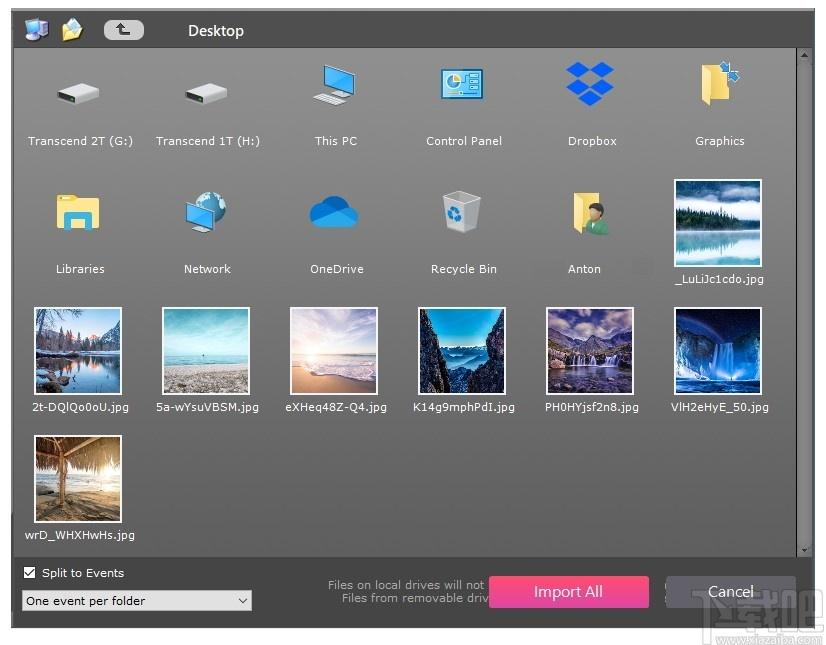Image resolution: width=826 pixels, height=645 pixels.
Task: Click the Desktop location title
Action: [216, 31]
